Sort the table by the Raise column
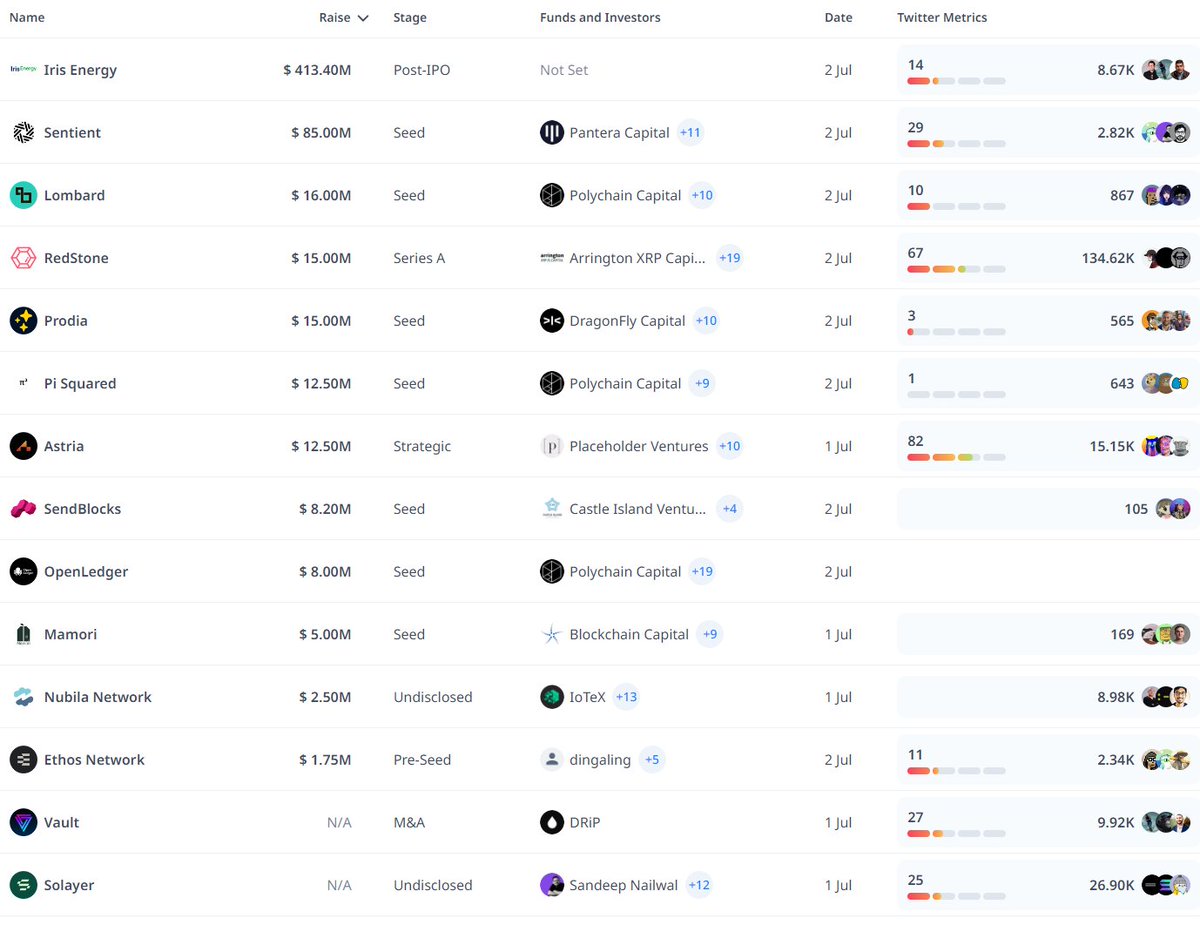This screenshot has height=925, width=1200. click(x=343, y=18)
